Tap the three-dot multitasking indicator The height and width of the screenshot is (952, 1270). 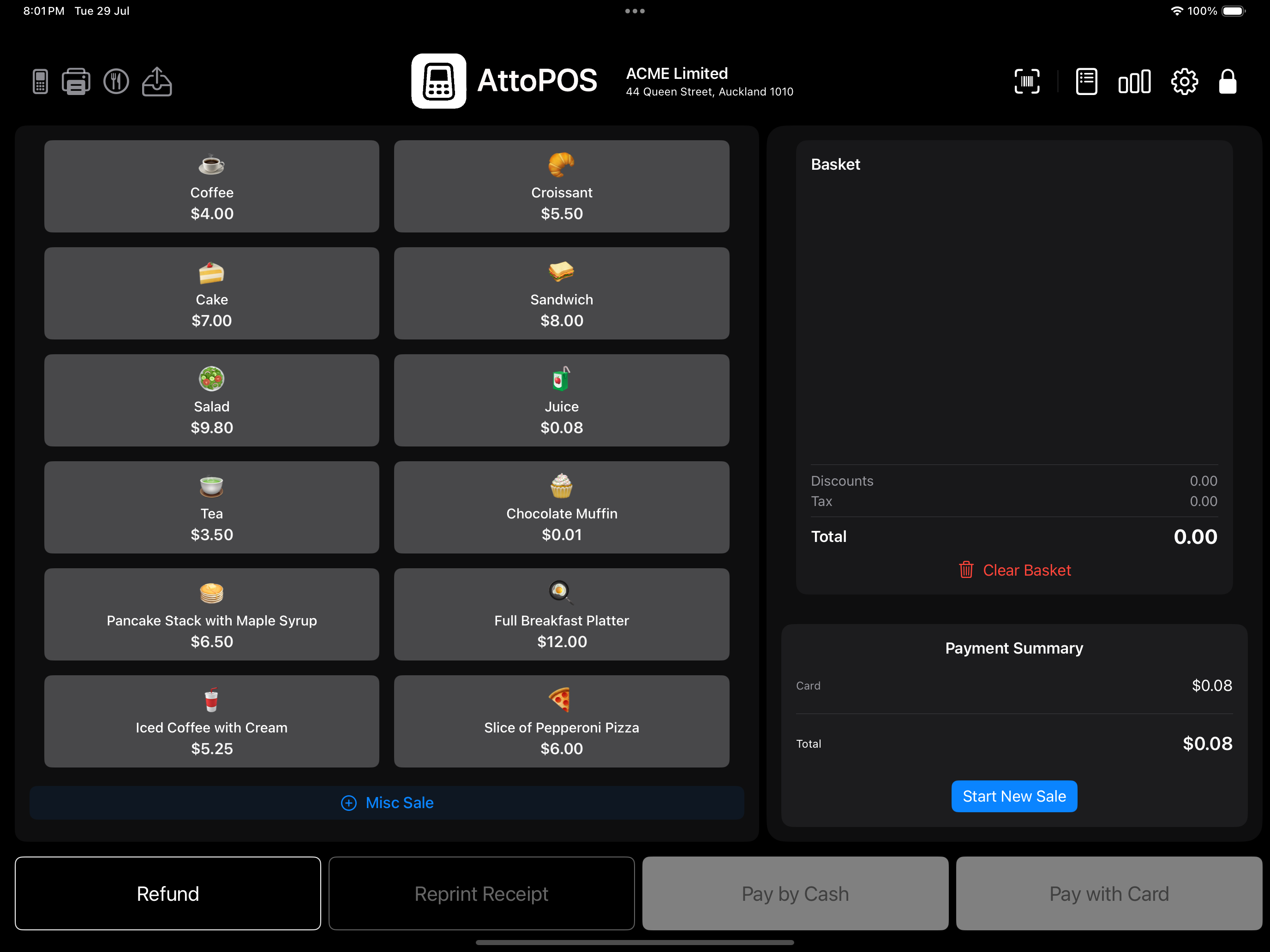[635, 11]
